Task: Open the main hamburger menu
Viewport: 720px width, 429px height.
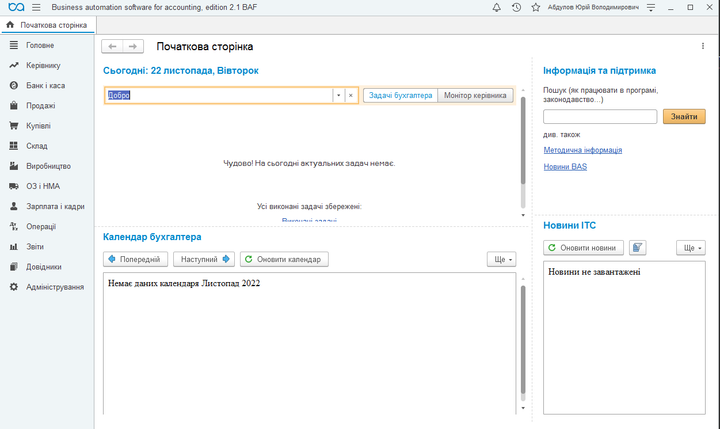Action: (x=36, y=7)
